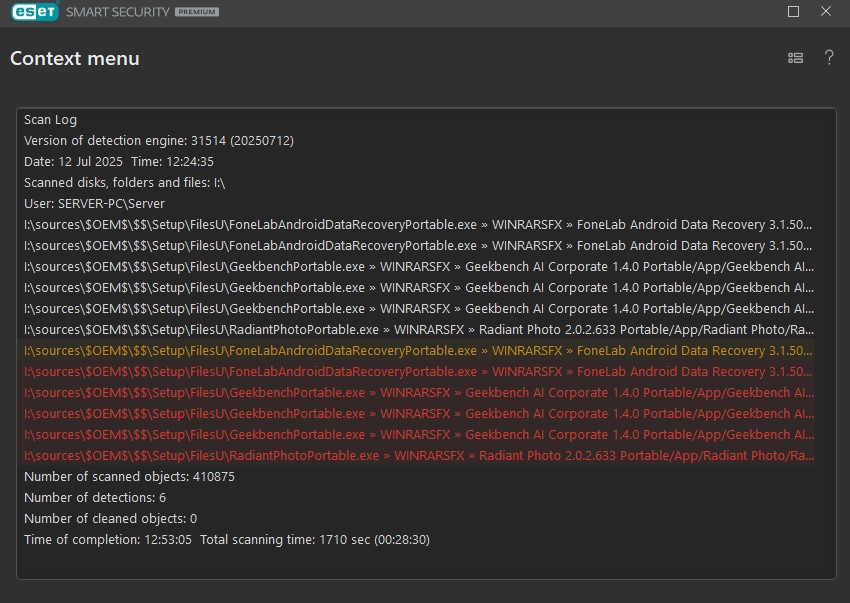Click the PREMIUM badge in the title bar

pyautogui.click(x=197, y=12)
